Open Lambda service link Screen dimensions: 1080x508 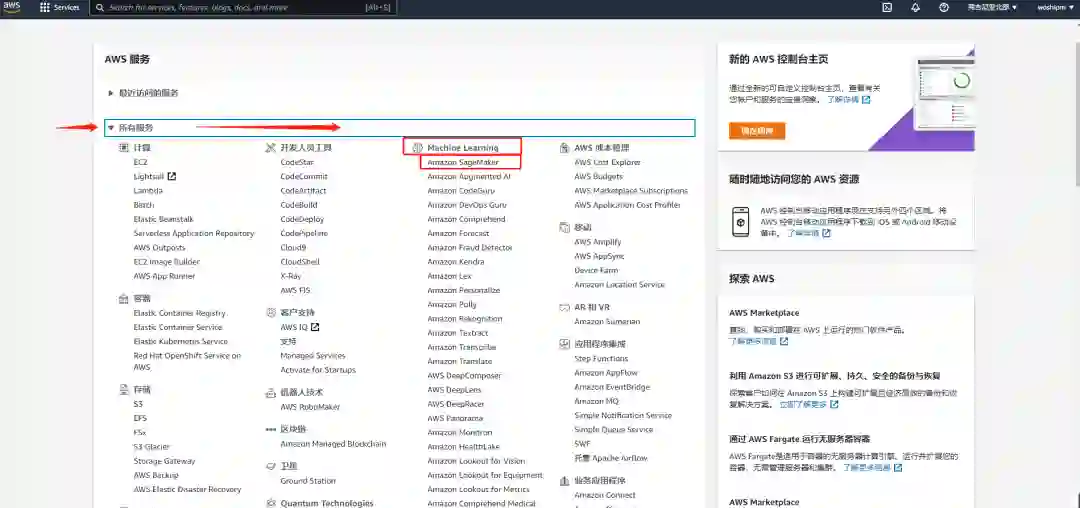[148, 191]
